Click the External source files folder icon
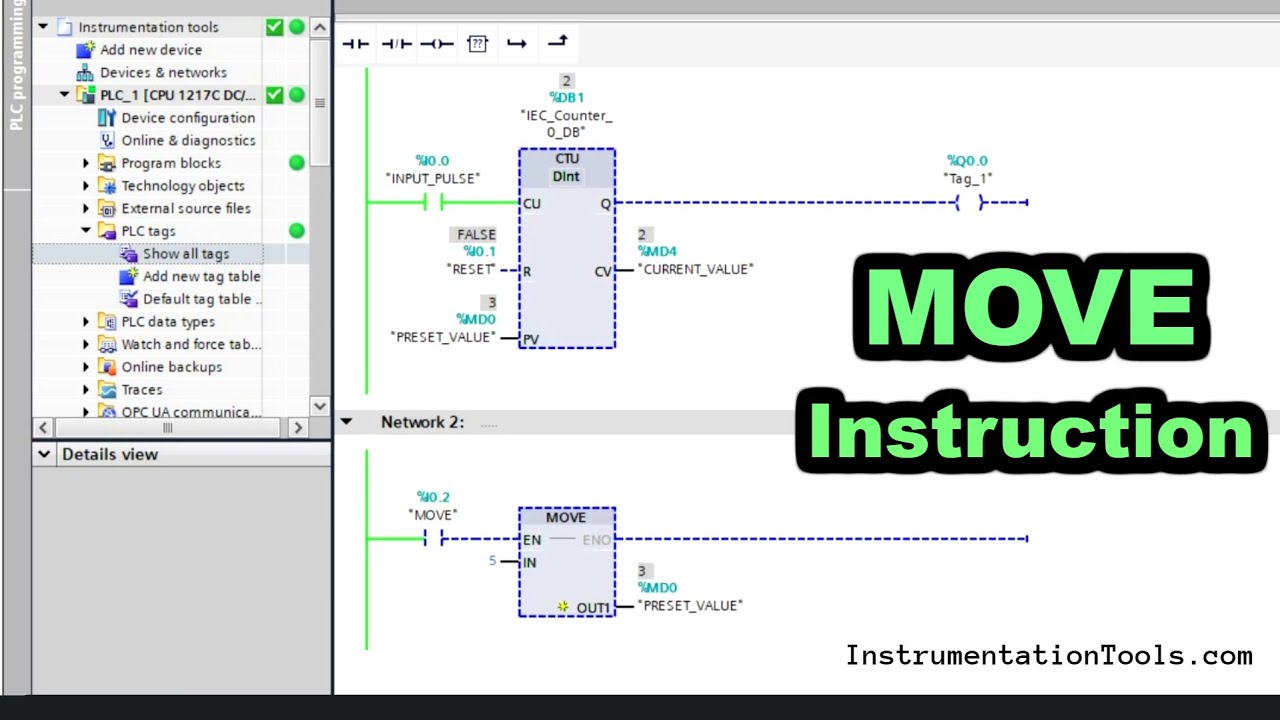 pos(107,208)
